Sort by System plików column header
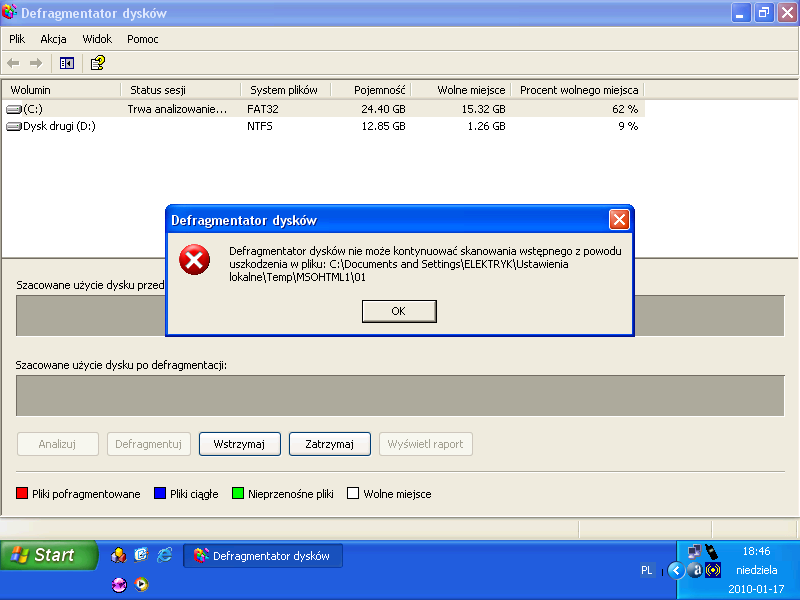The width and height of the screenshot is (800, 600). [x=286, y=90]
